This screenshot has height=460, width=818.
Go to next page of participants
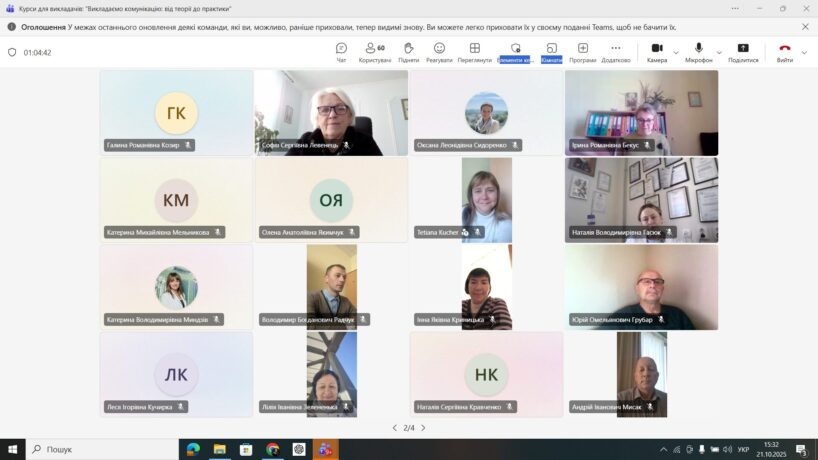click(423, 428)
